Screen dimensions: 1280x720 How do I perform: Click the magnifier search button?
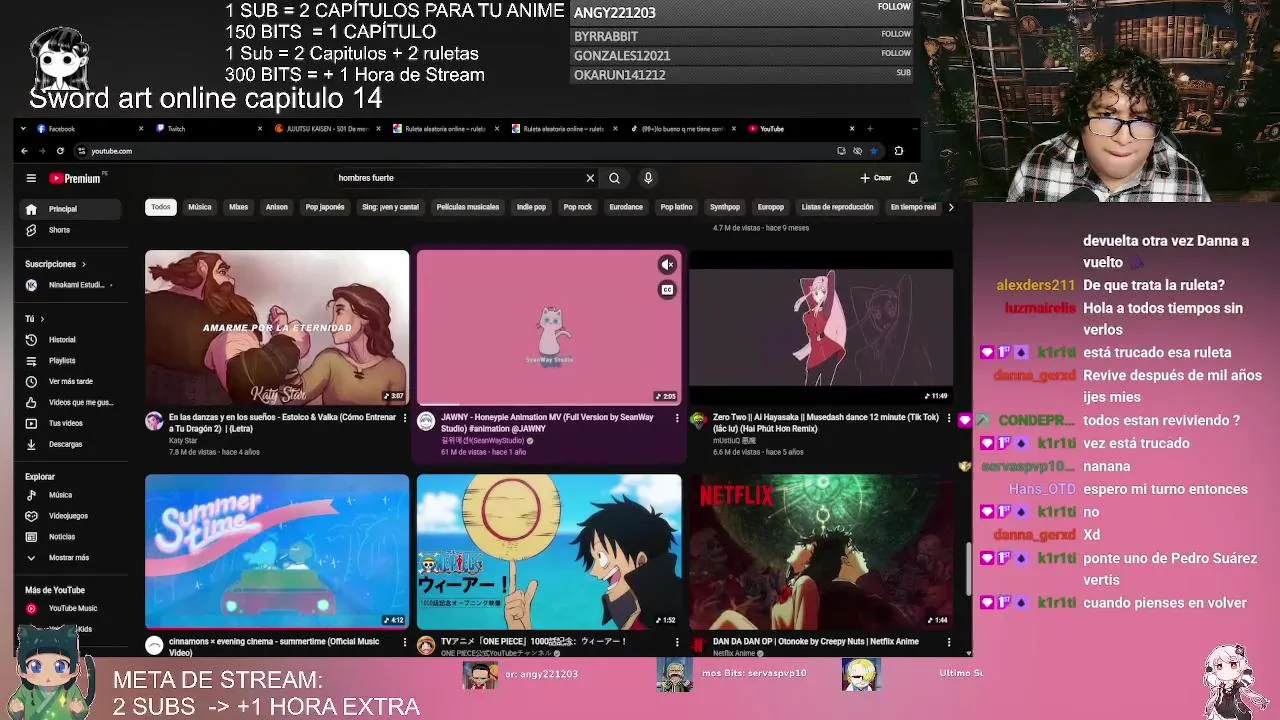pos(614,178)
